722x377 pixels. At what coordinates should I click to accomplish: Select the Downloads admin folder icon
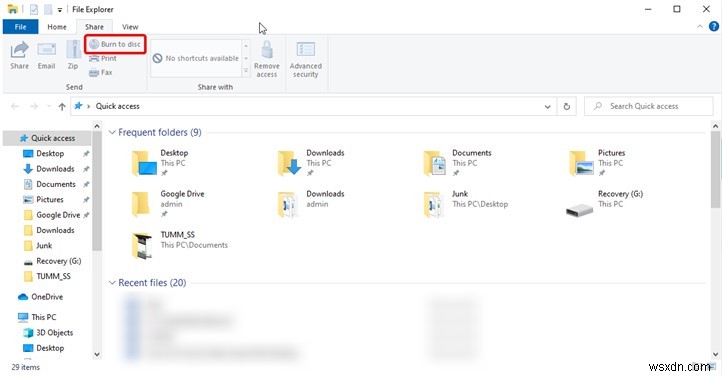coord(287,204)
